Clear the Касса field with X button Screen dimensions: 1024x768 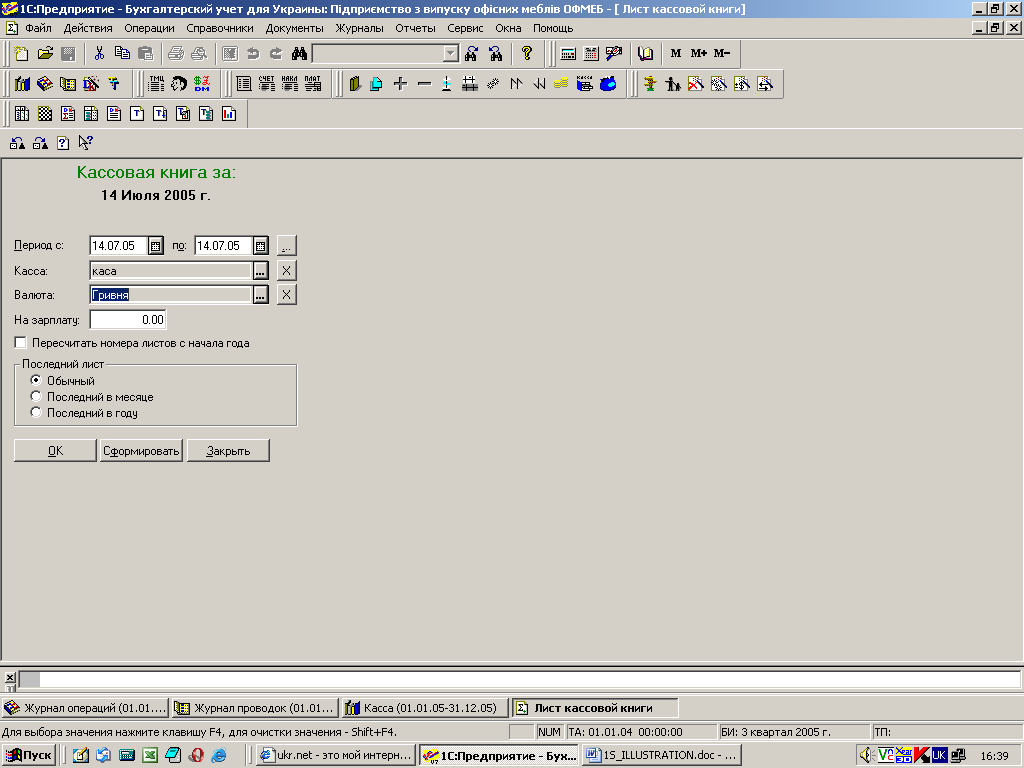click(287, 270)
